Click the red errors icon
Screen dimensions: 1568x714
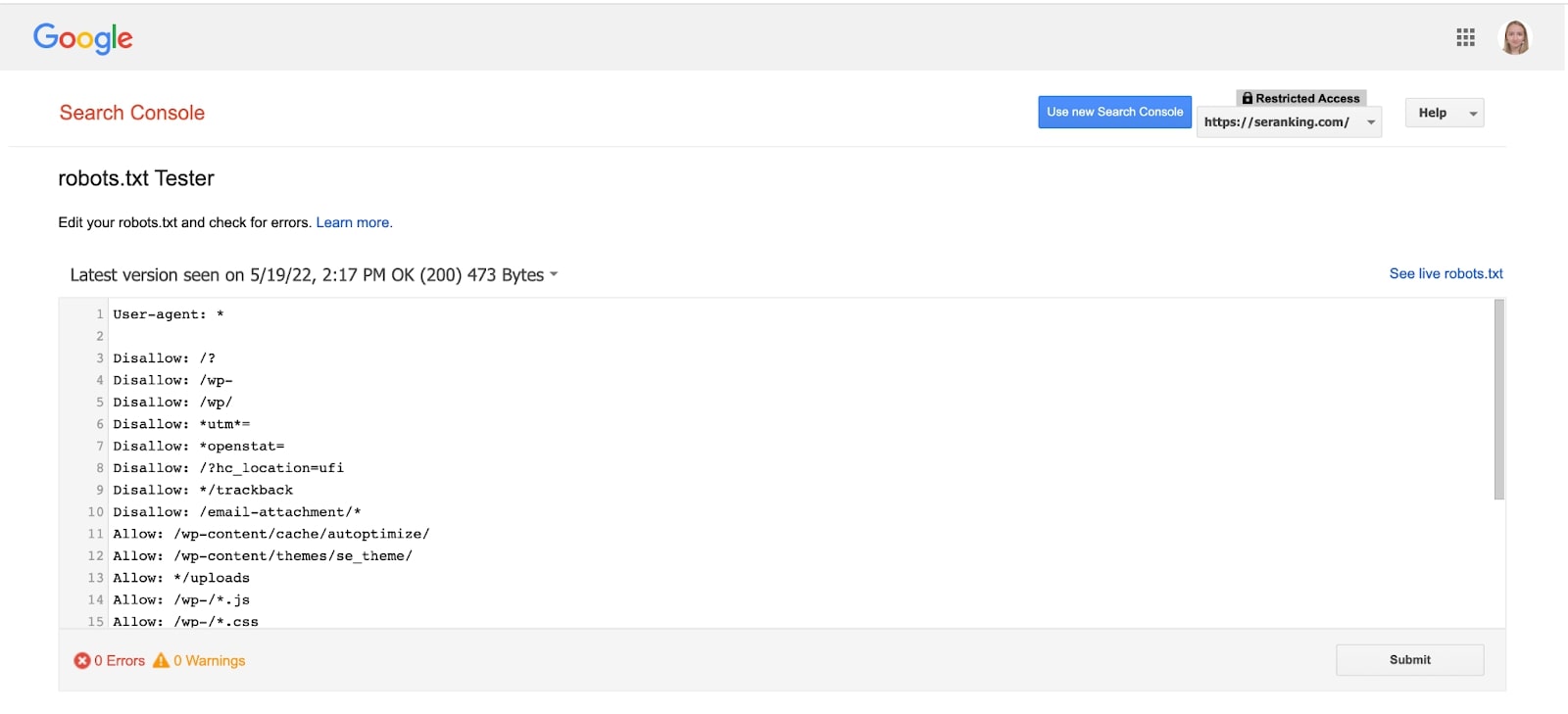click(x=82, y=661)
